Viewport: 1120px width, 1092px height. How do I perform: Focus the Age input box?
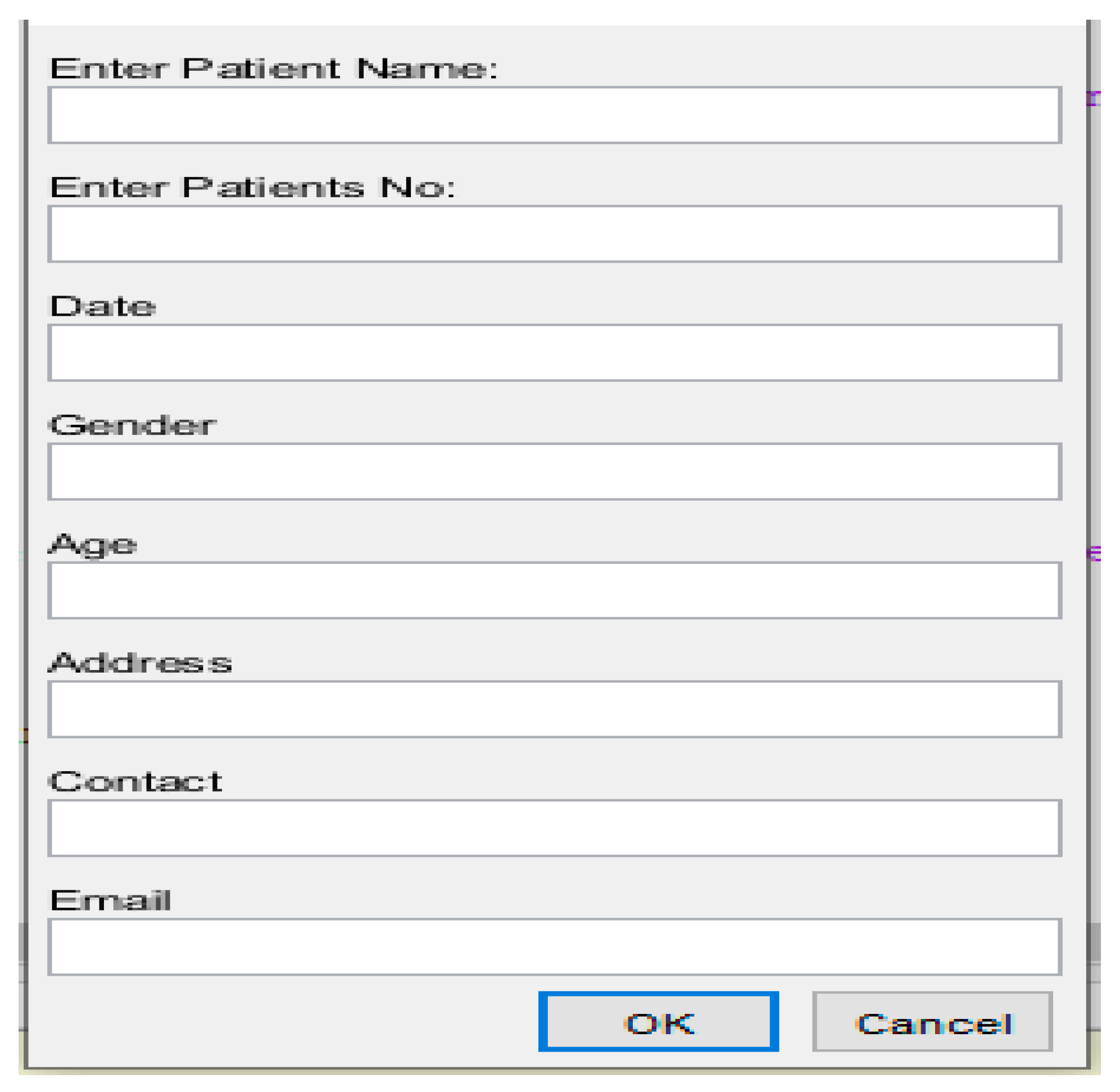click(554, 590)
